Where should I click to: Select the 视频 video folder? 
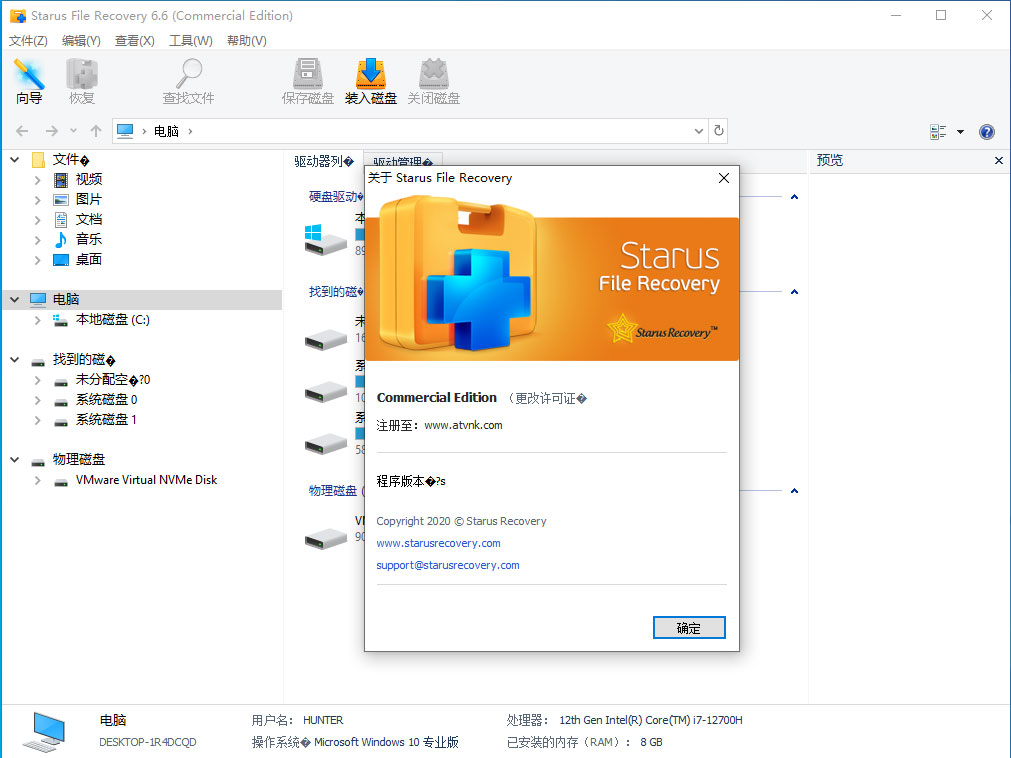88,179
